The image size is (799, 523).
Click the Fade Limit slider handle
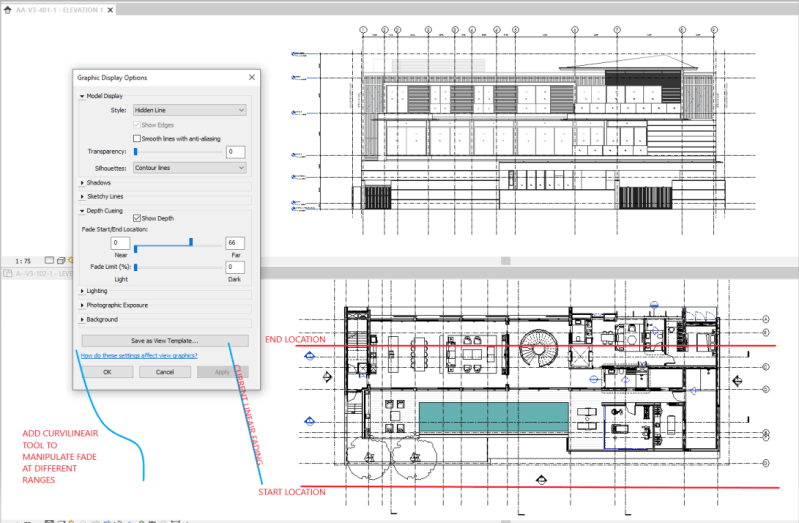point(136,267)
